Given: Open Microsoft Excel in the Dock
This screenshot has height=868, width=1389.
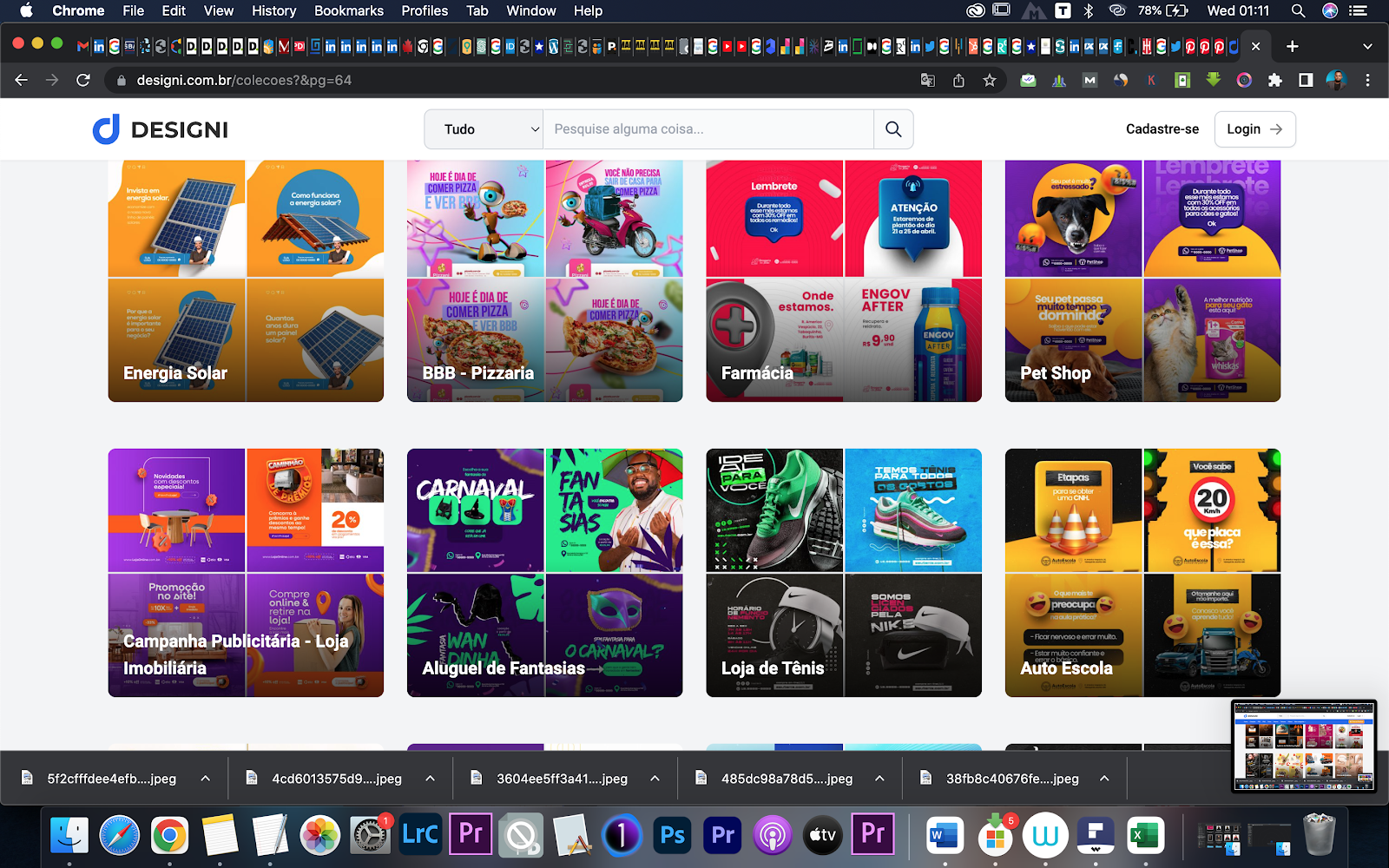Looking at the screenshot, I should pos(1145,836).
